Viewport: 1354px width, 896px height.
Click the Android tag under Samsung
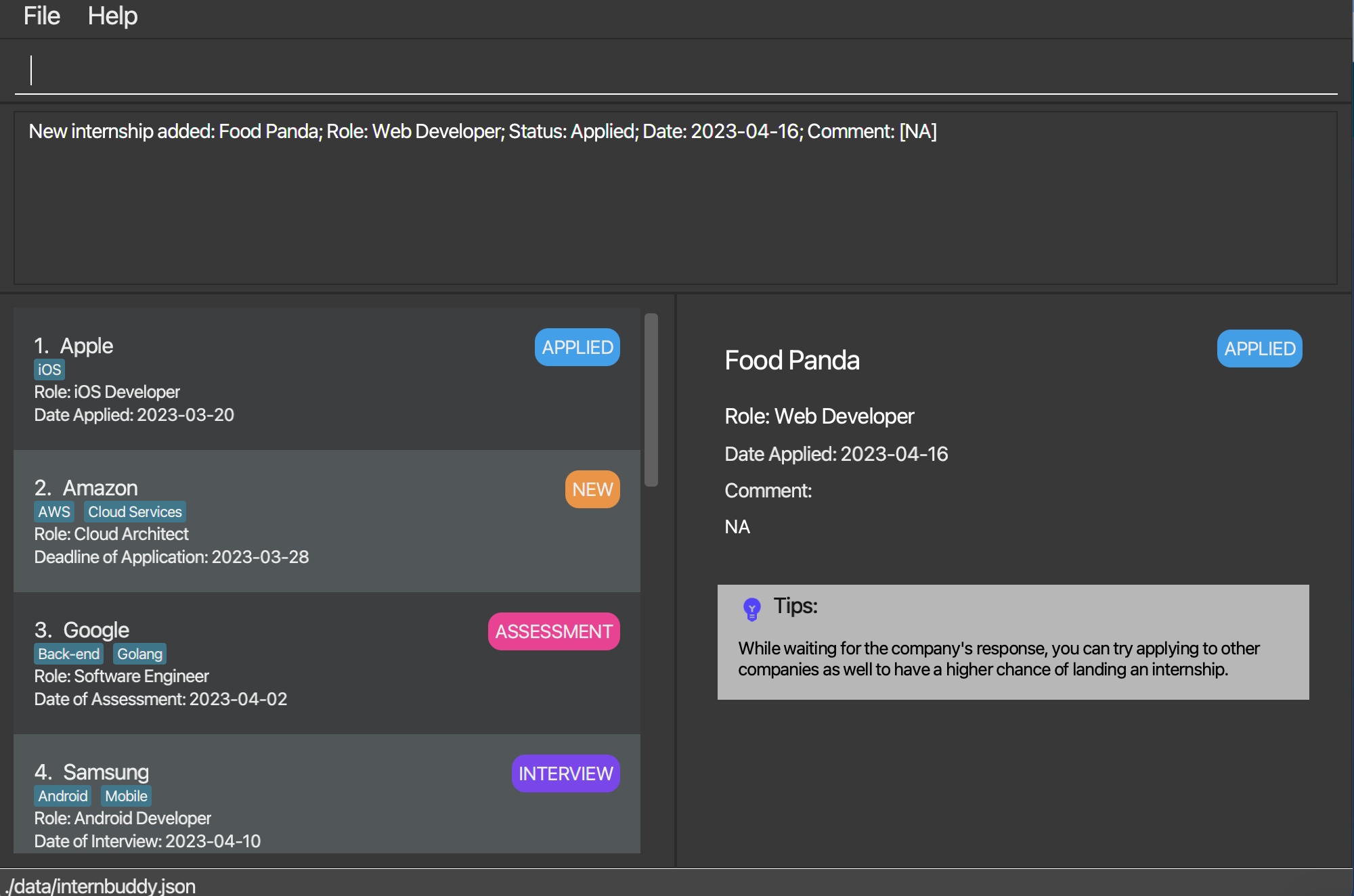click(x=62, y=796)
